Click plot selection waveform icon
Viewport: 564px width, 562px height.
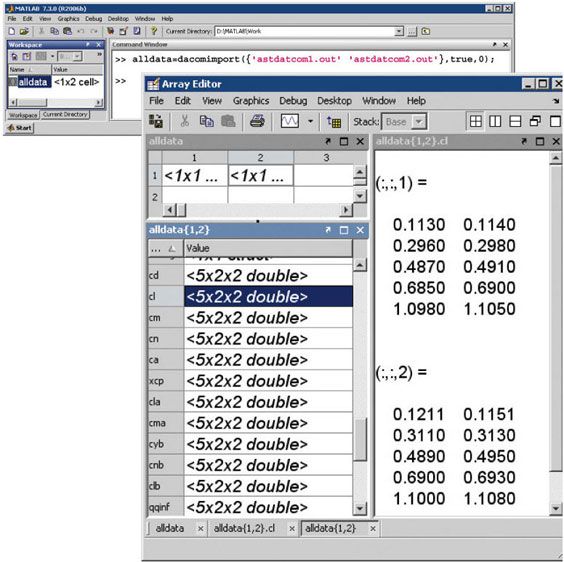290,121
